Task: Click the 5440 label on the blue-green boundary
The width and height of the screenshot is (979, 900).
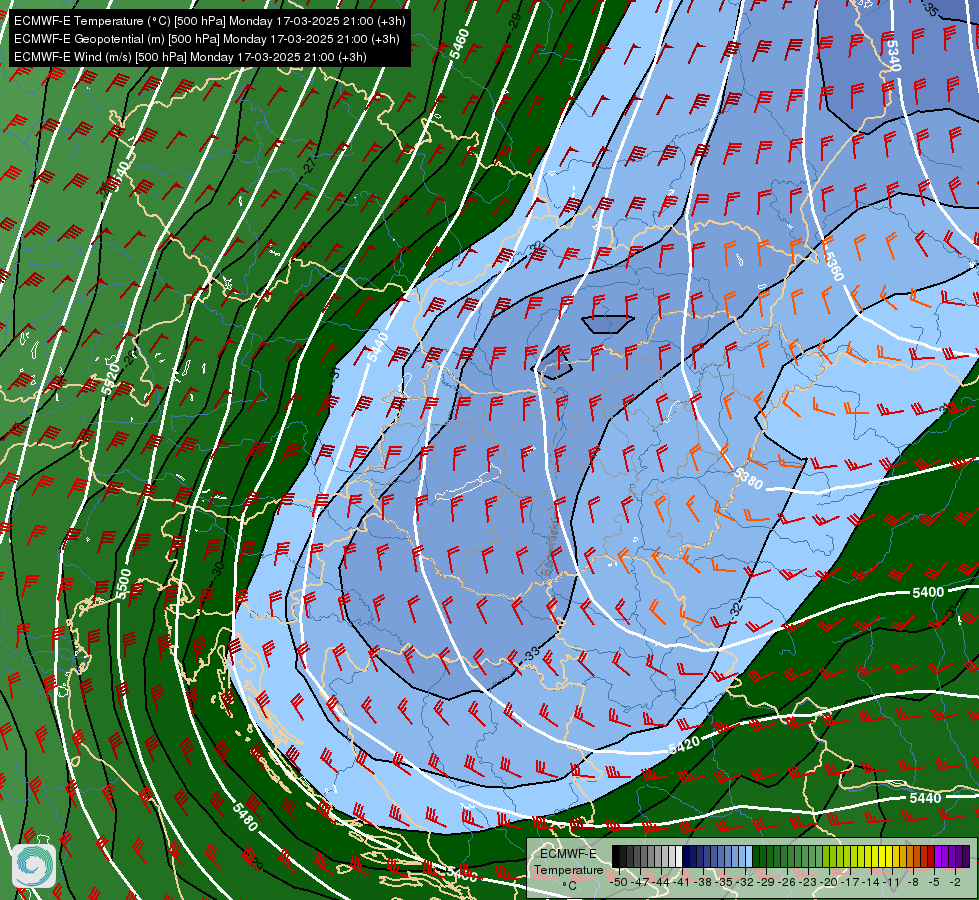Action: click(378, 348)
